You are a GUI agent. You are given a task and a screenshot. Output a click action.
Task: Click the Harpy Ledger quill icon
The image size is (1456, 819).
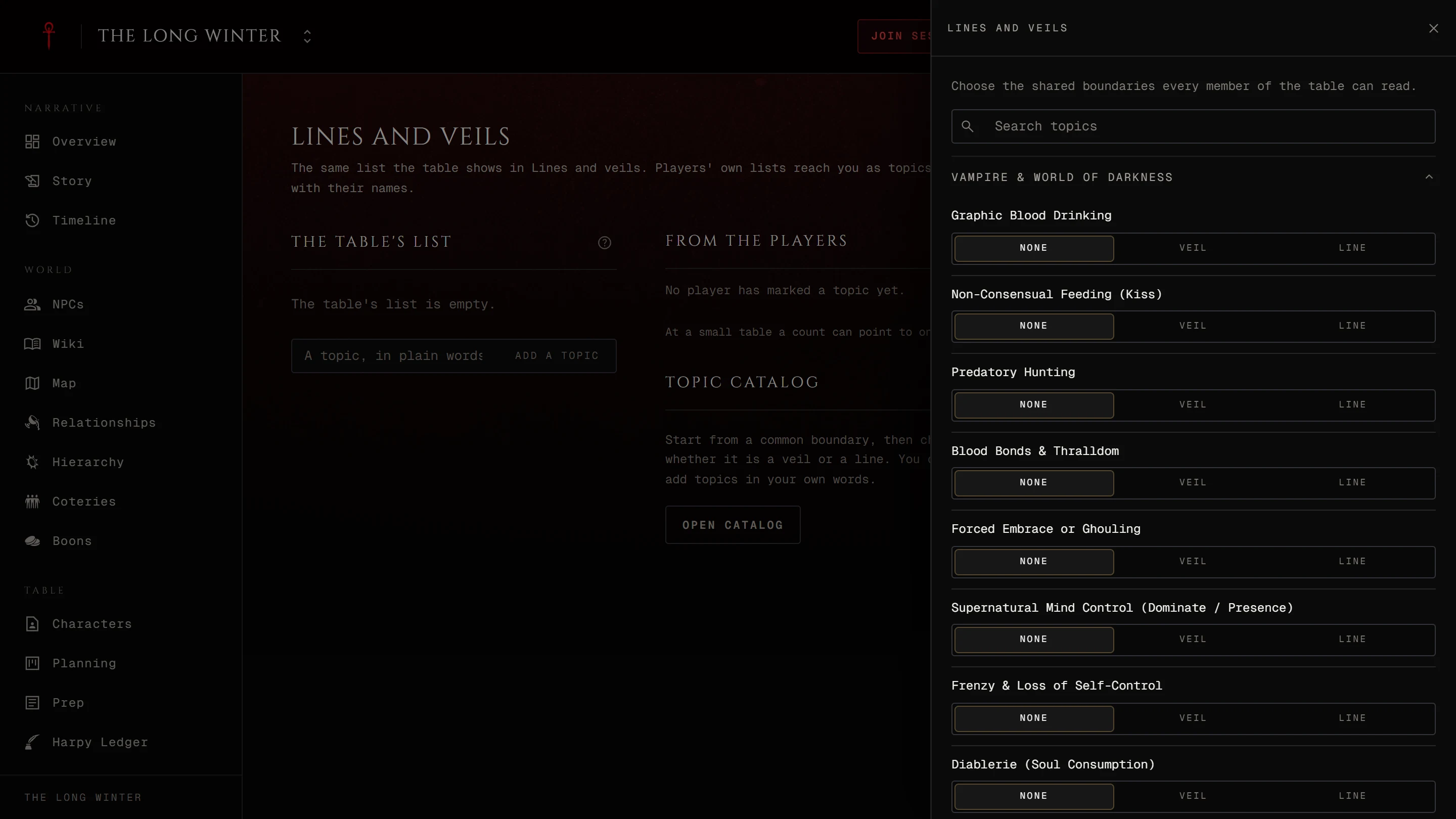pos(32,742)
